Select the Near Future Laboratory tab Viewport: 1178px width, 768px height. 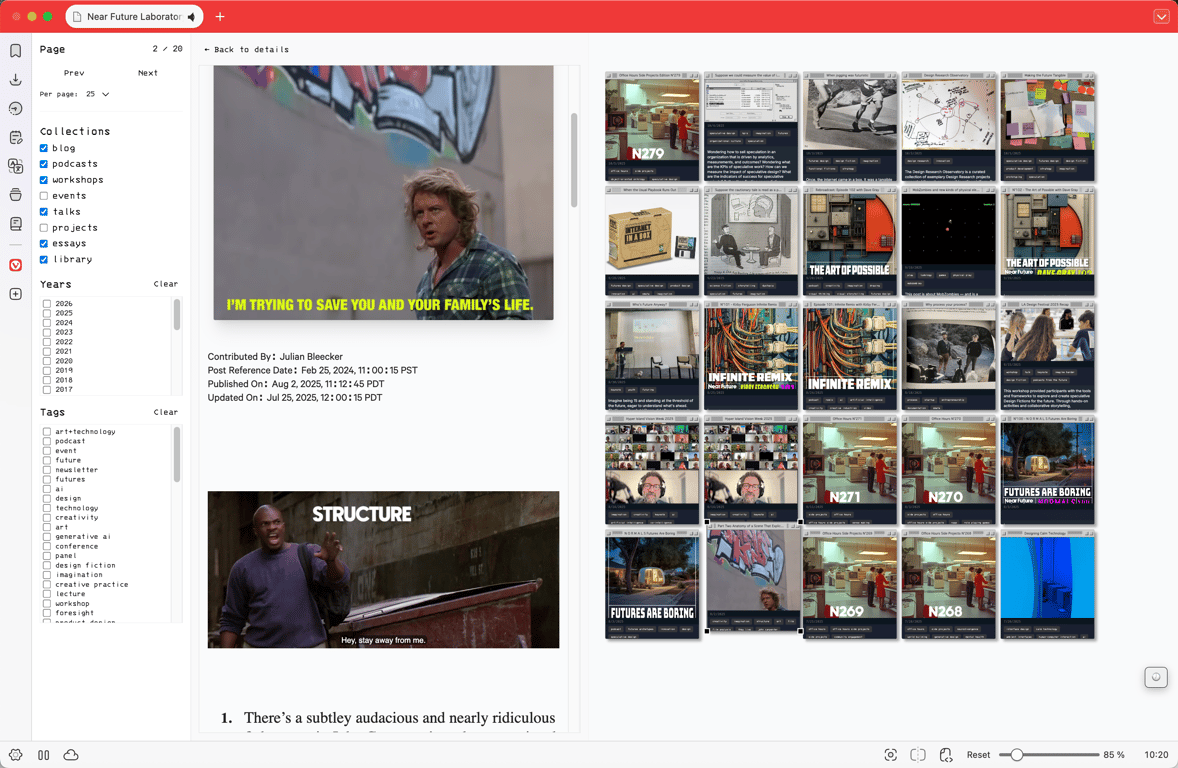tap(134, 17)
